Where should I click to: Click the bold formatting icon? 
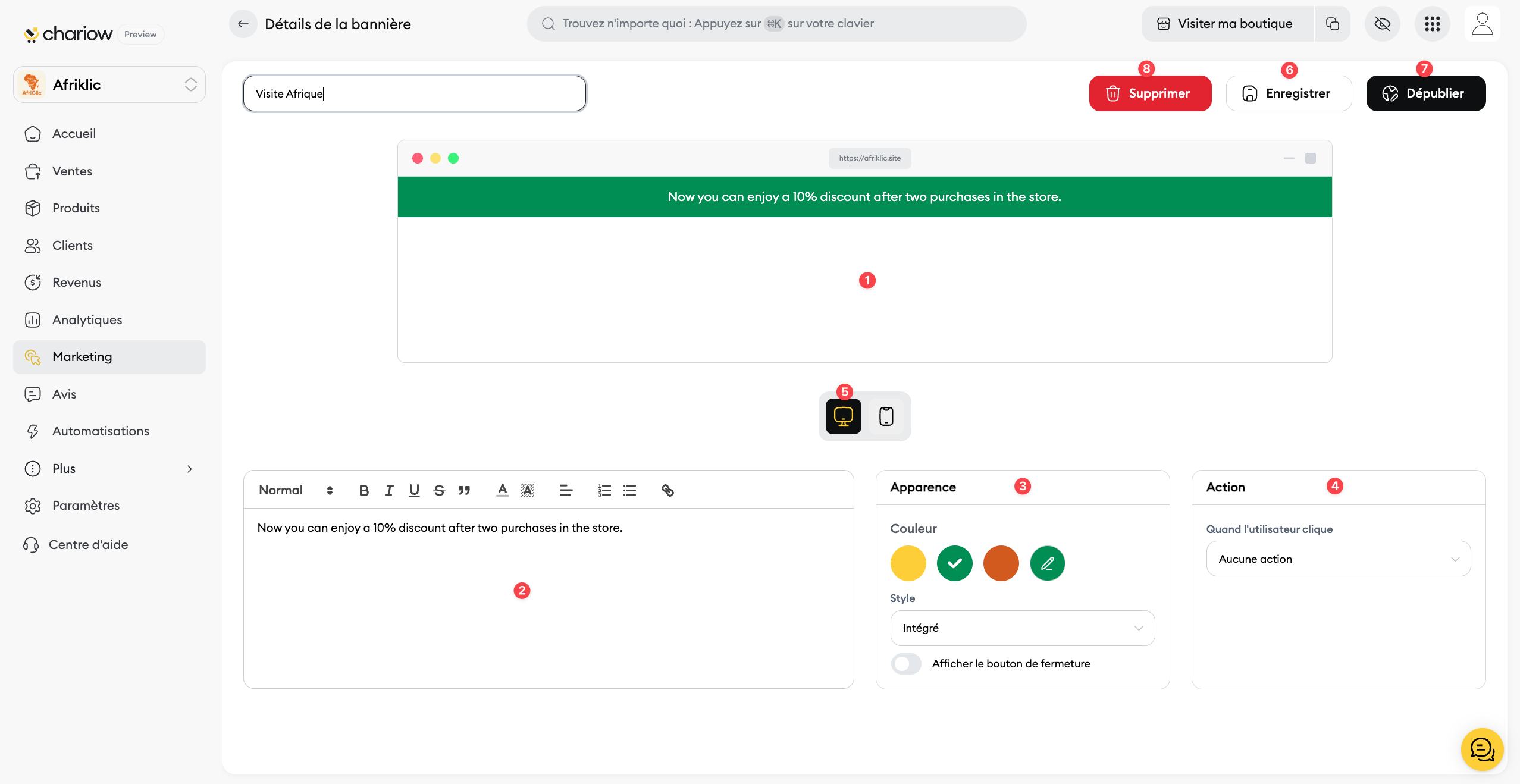click(x=364, y=490)
